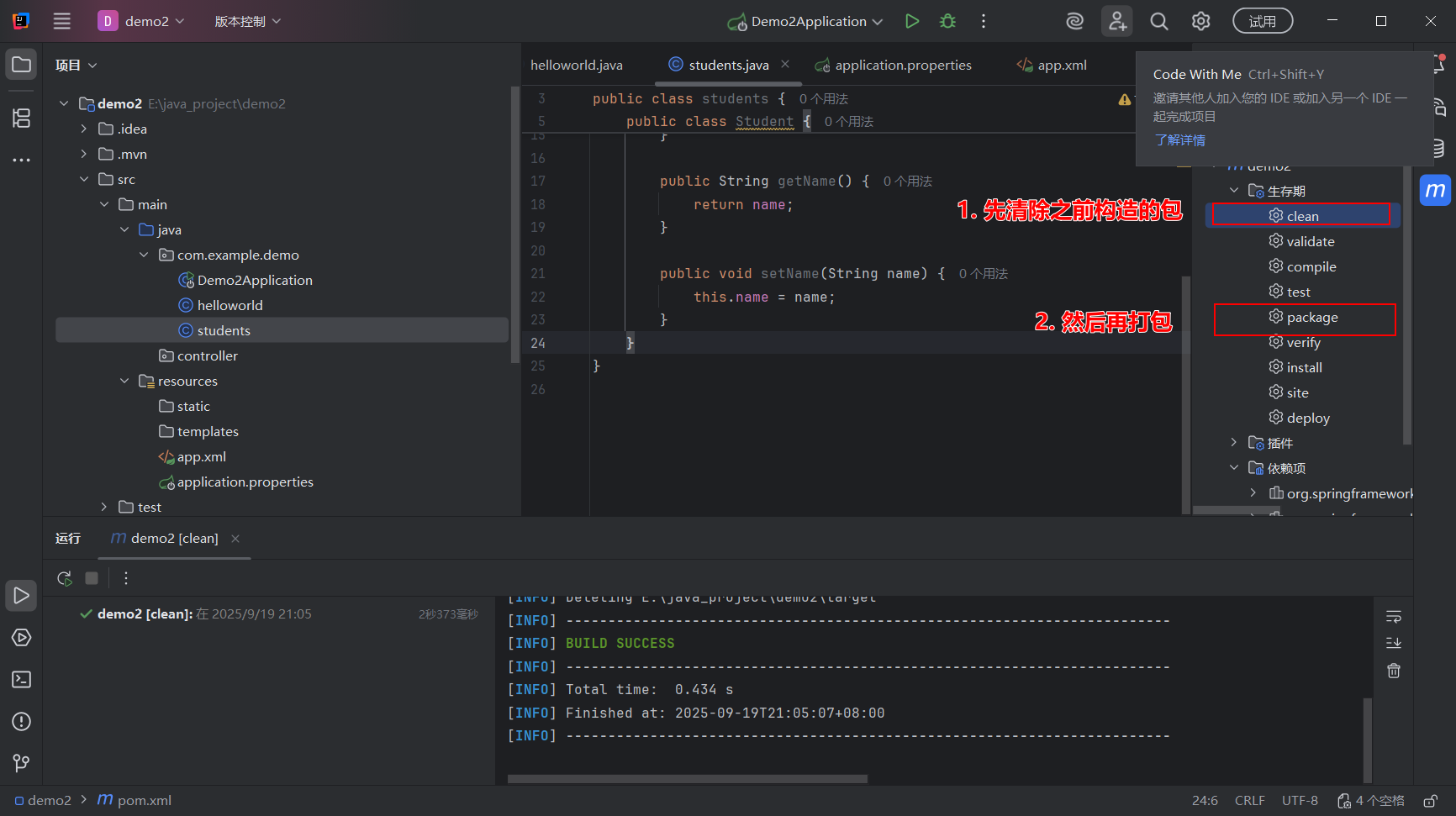The width and height of the screenshot is (1456, 816).
Task: Click the green Run button in toolbar
Action: tap(911, 21)
